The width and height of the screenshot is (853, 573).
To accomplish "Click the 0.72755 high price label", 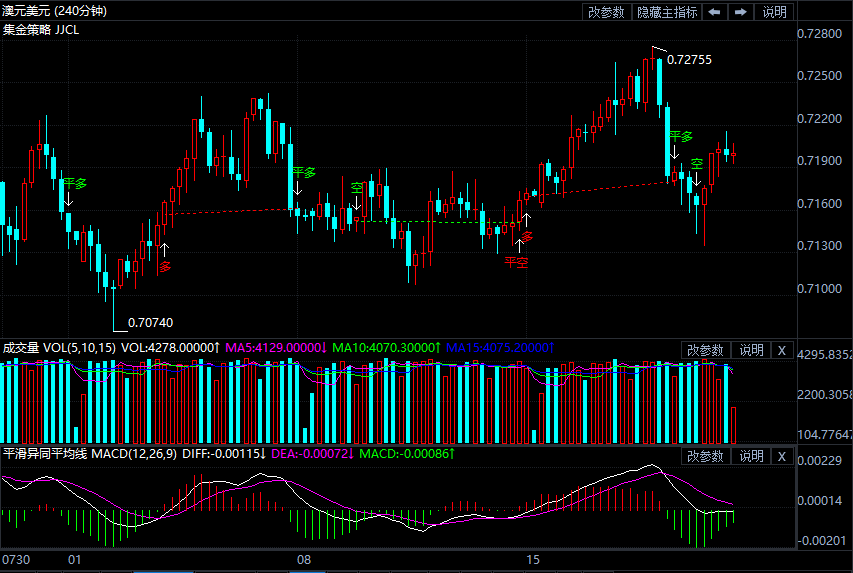I will [x=689, y=60].
